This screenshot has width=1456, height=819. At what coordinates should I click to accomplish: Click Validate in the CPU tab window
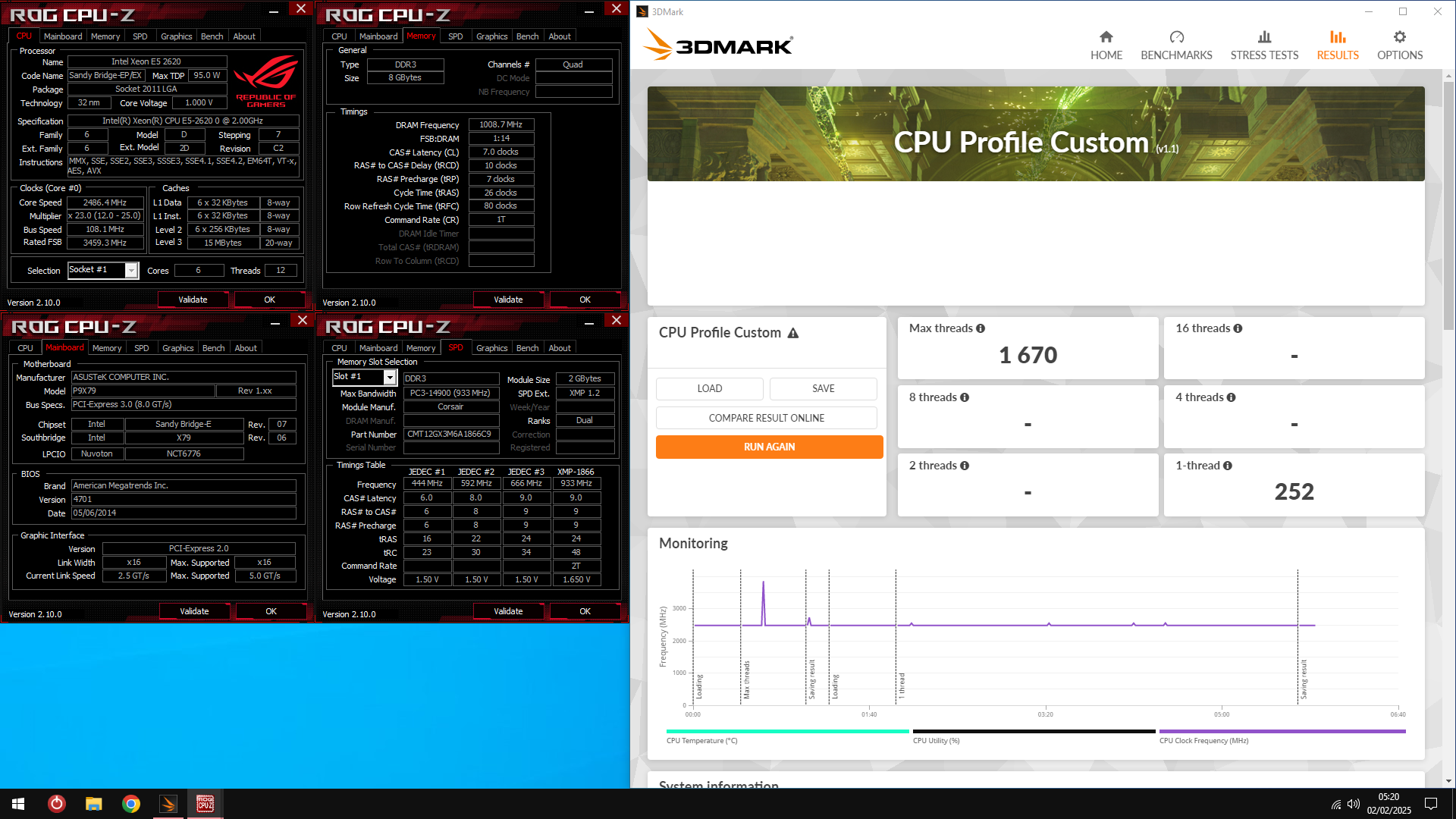click(193, 300)
